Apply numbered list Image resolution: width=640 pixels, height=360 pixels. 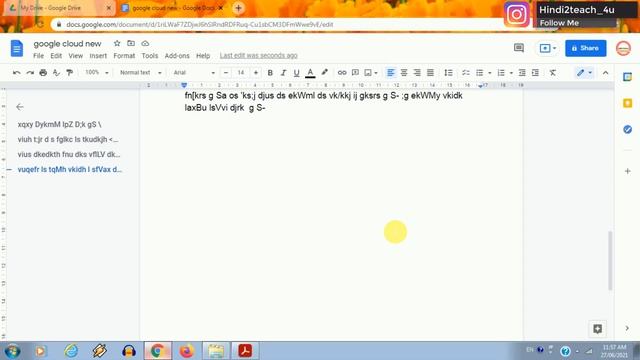point(501,73)
